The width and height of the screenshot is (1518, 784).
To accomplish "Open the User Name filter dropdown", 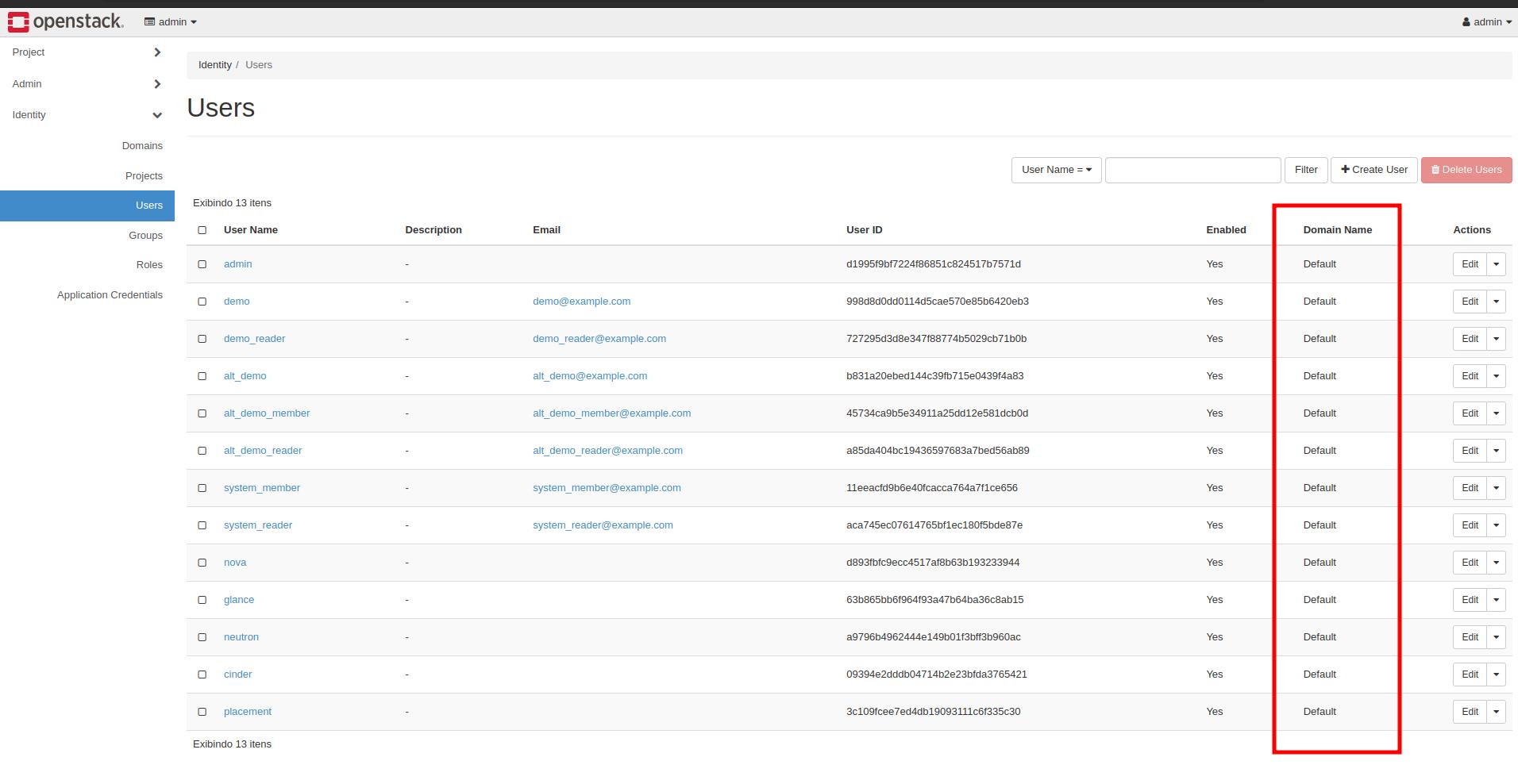I will click(x=1056, y=170).
